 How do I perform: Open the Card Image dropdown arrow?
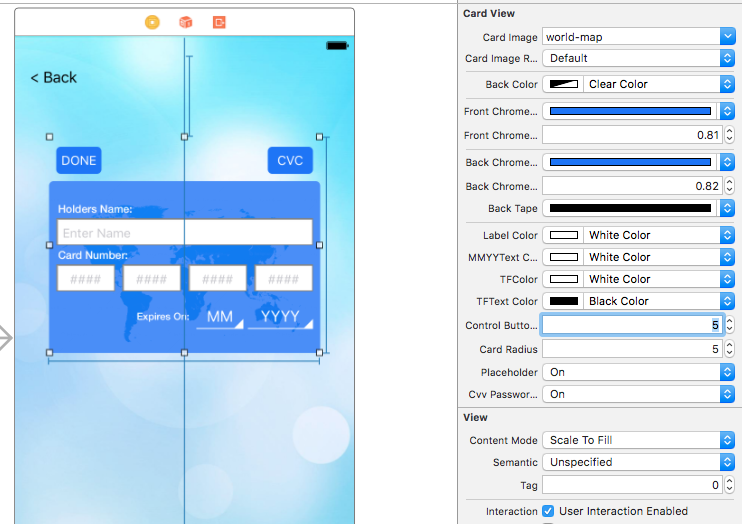[727, 36]
